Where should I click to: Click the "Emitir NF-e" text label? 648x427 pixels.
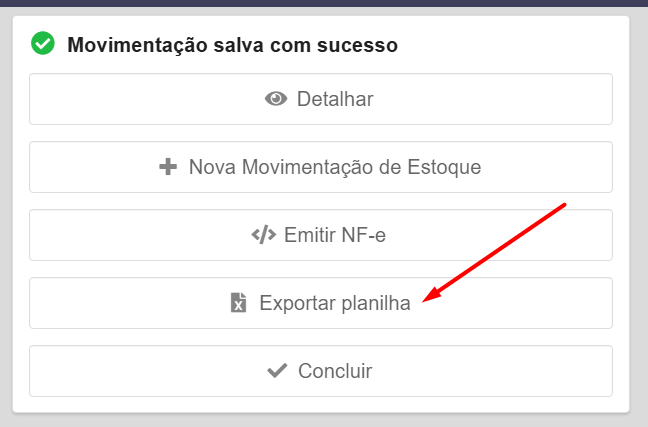pyautogui.click(x=335, y=235)
